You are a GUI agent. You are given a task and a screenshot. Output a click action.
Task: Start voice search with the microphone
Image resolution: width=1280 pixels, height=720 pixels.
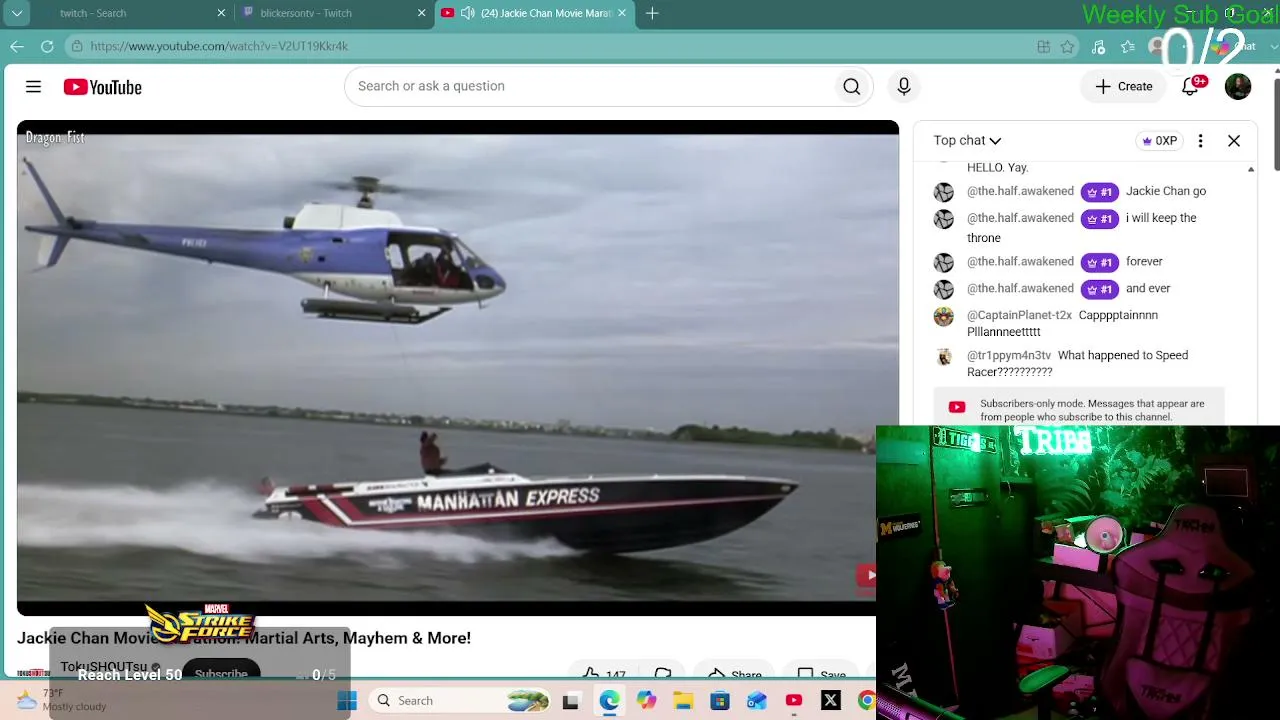904,87
